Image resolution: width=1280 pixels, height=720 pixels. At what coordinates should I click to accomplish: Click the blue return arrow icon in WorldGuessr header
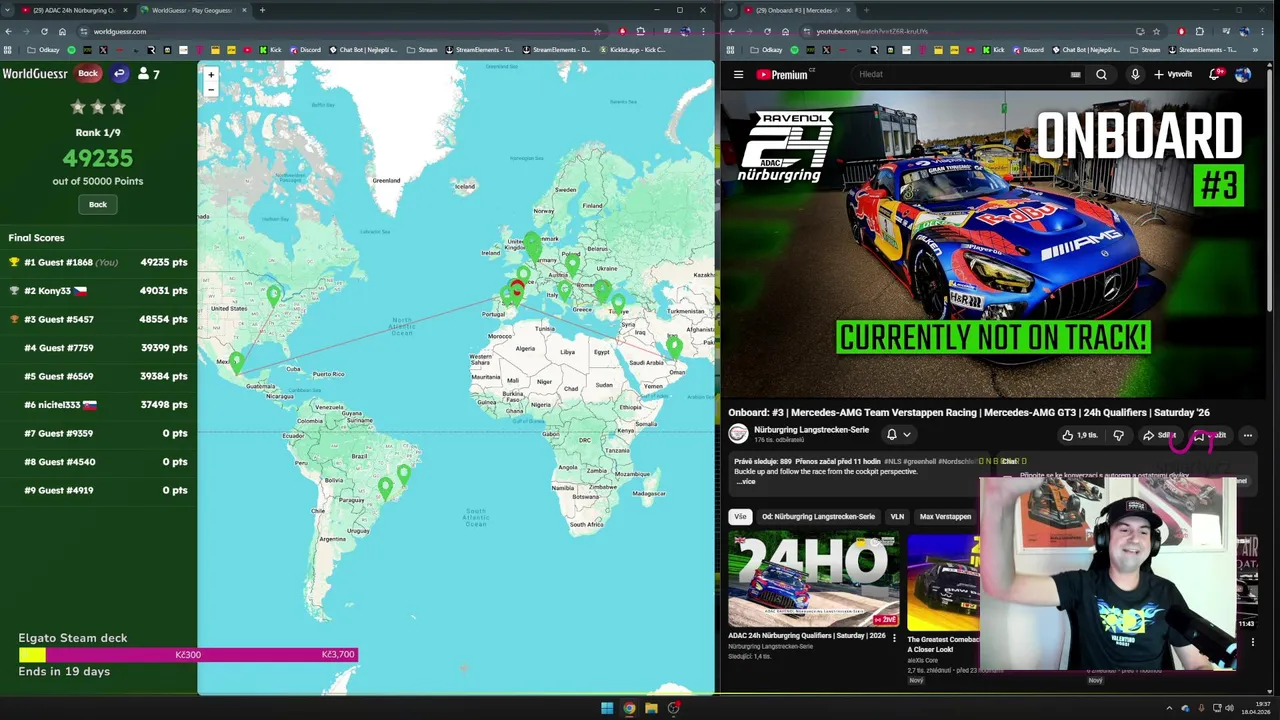pos(119,73)
